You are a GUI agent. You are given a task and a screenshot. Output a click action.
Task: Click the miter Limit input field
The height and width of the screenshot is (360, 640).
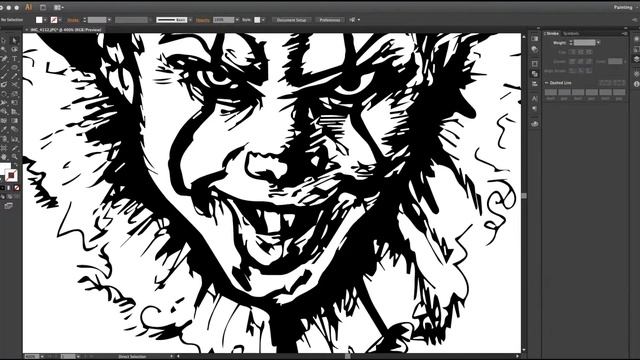615,61
